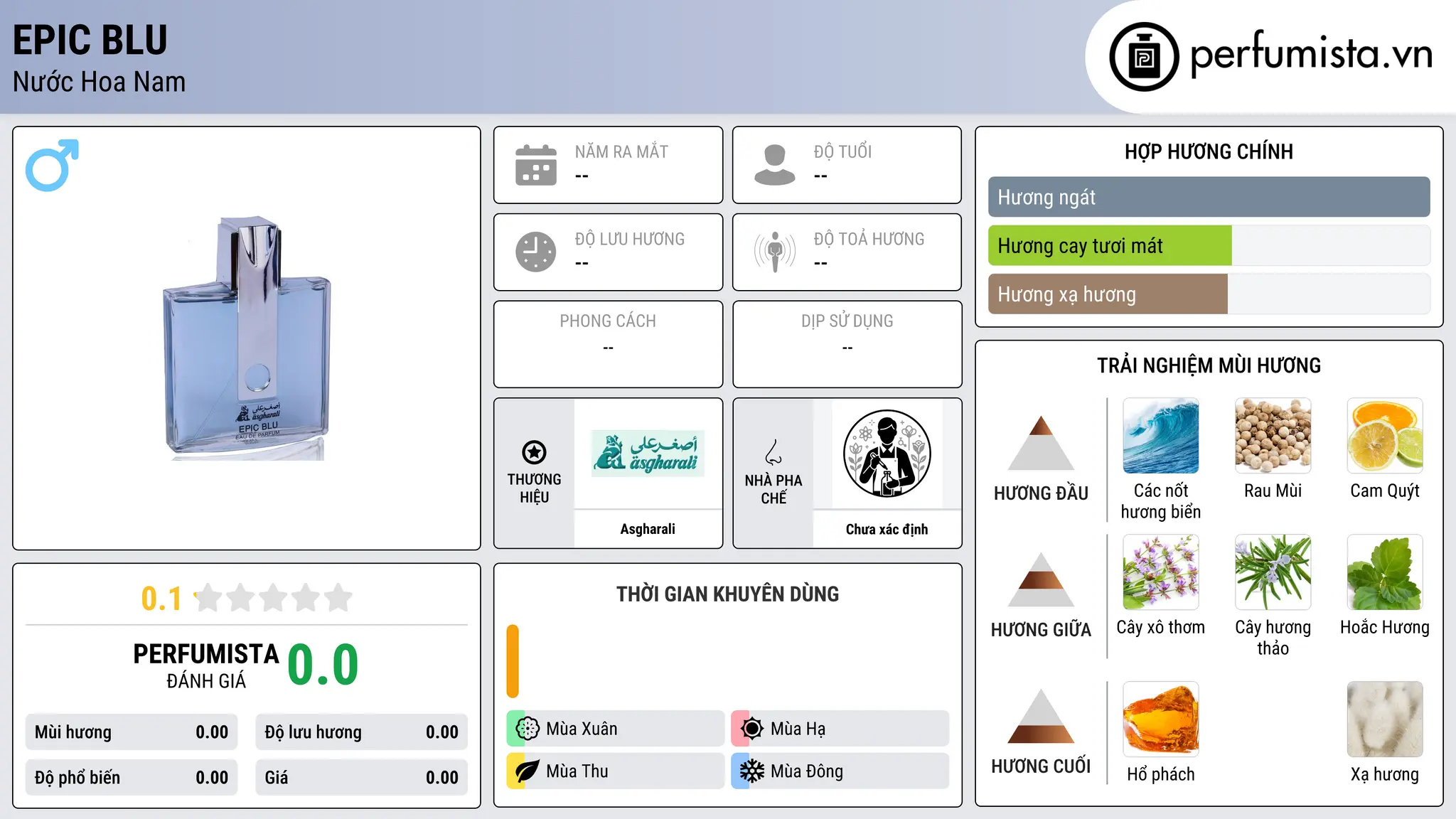Click the perfumista.vn bottle logo icon
Viewport: 1456px width, 819px height.
click(1144, 57)
